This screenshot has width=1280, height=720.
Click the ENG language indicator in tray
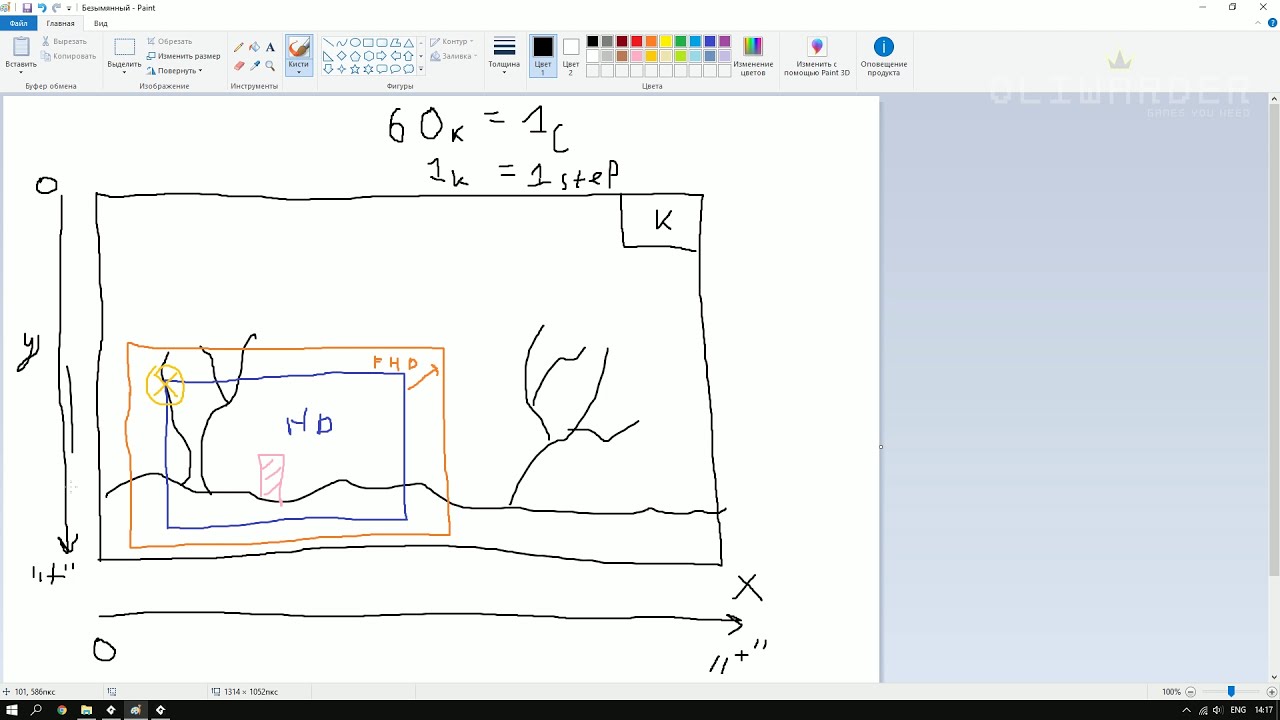point(1238,710)
